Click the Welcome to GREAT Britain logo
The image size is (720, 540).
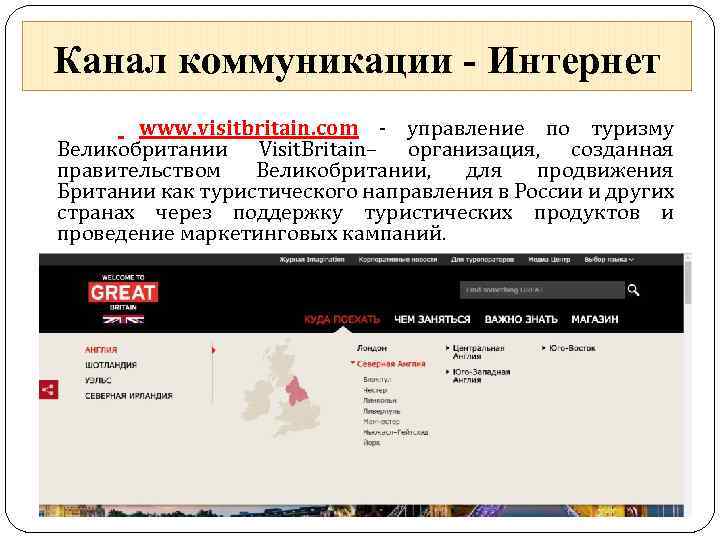point(123,298)
